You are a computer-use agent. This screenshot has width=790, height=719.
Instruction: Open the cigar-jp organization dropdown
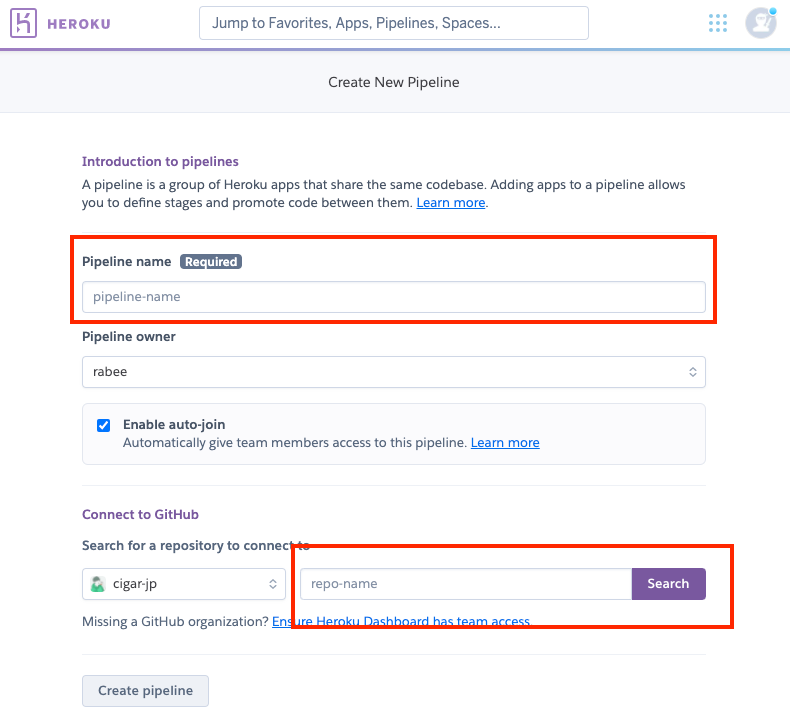coord(184,584)
